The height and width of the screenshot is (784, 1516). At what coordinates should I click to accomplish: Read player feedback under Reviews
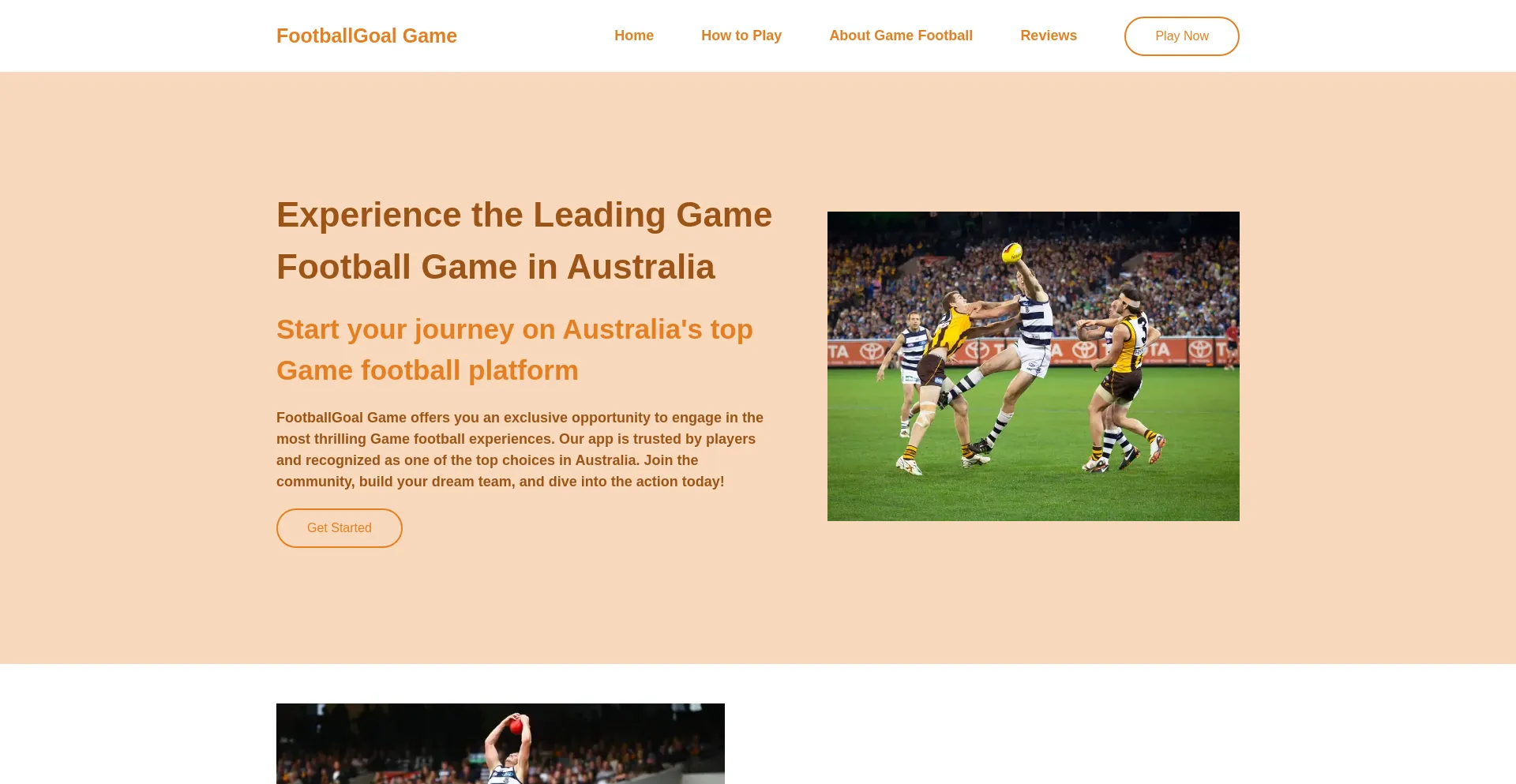click(1049, 36)
